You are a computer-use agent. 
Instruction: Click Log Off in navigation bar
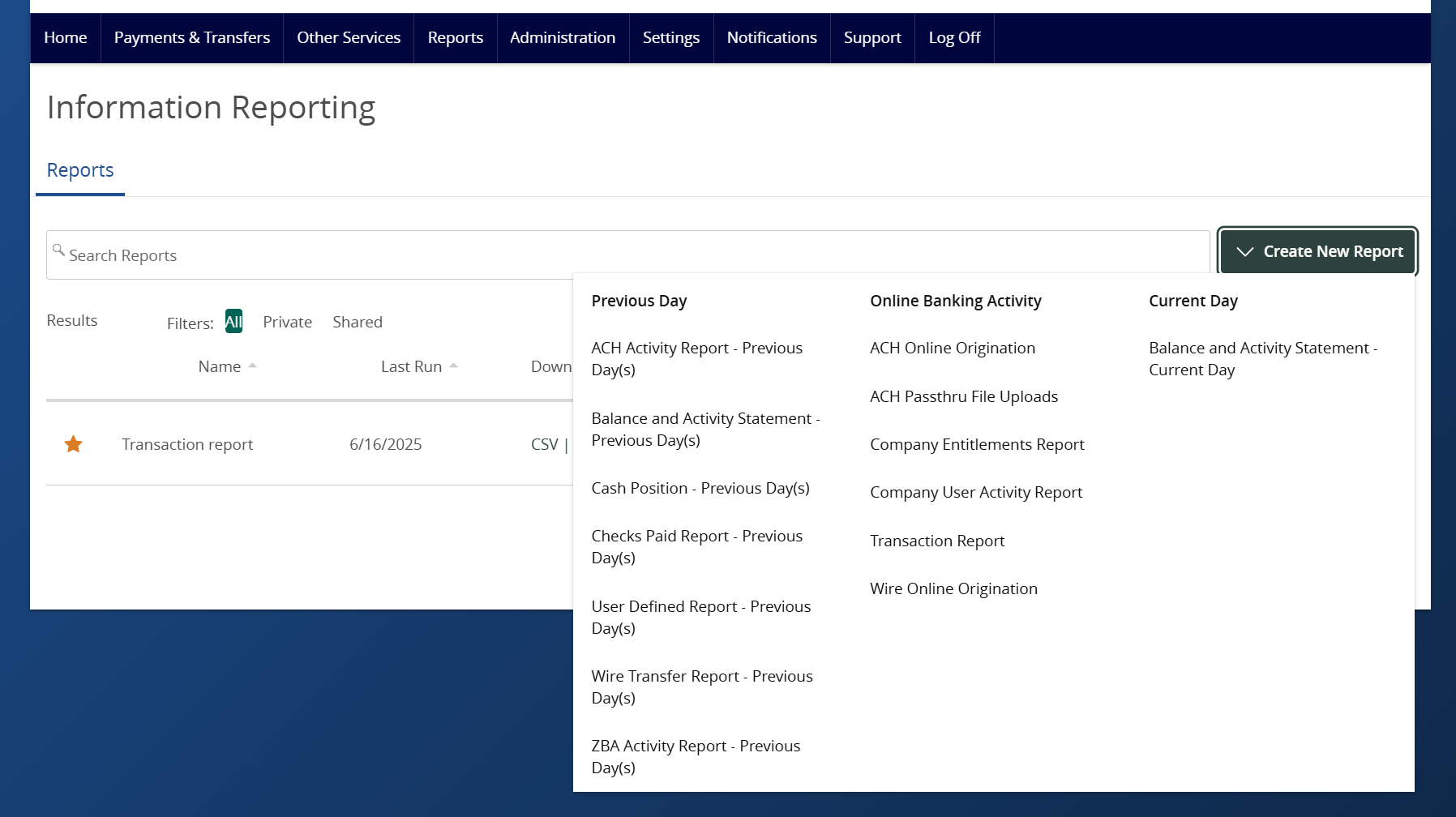coord(954,38)
